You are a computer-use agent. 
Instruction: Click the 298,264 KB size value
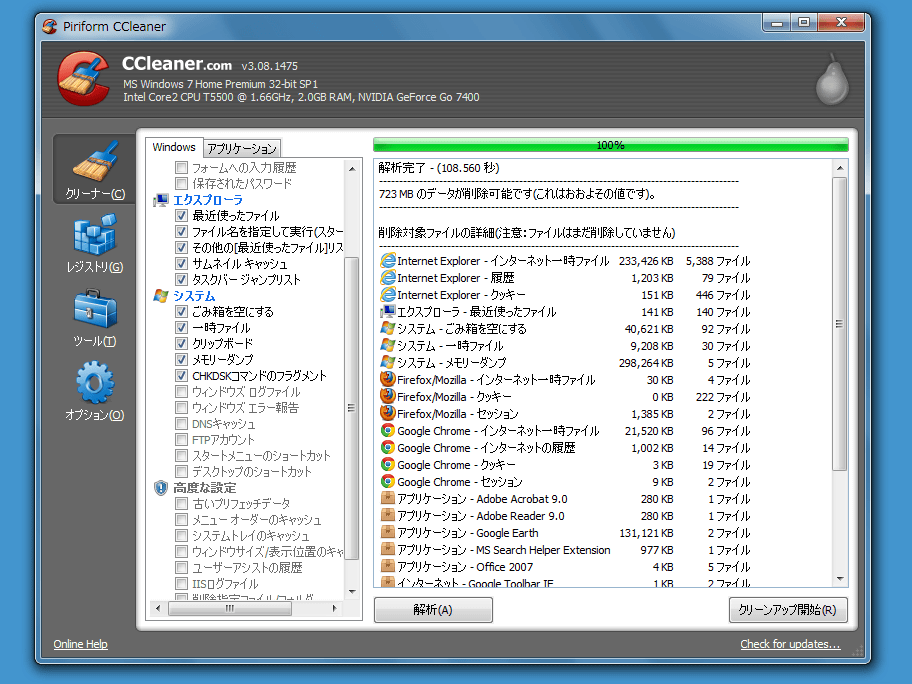646,363
